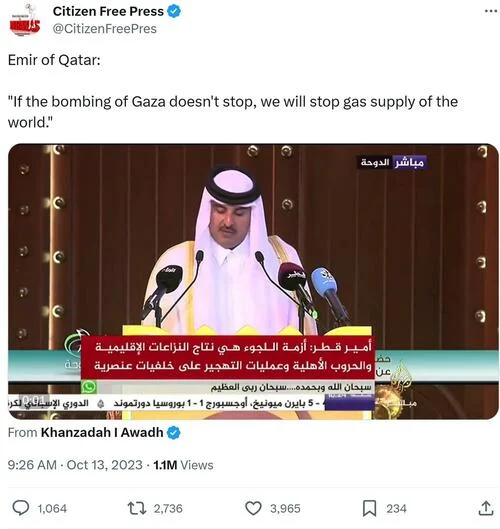Click the 234 bookmarks count

[x=396, y=508]
